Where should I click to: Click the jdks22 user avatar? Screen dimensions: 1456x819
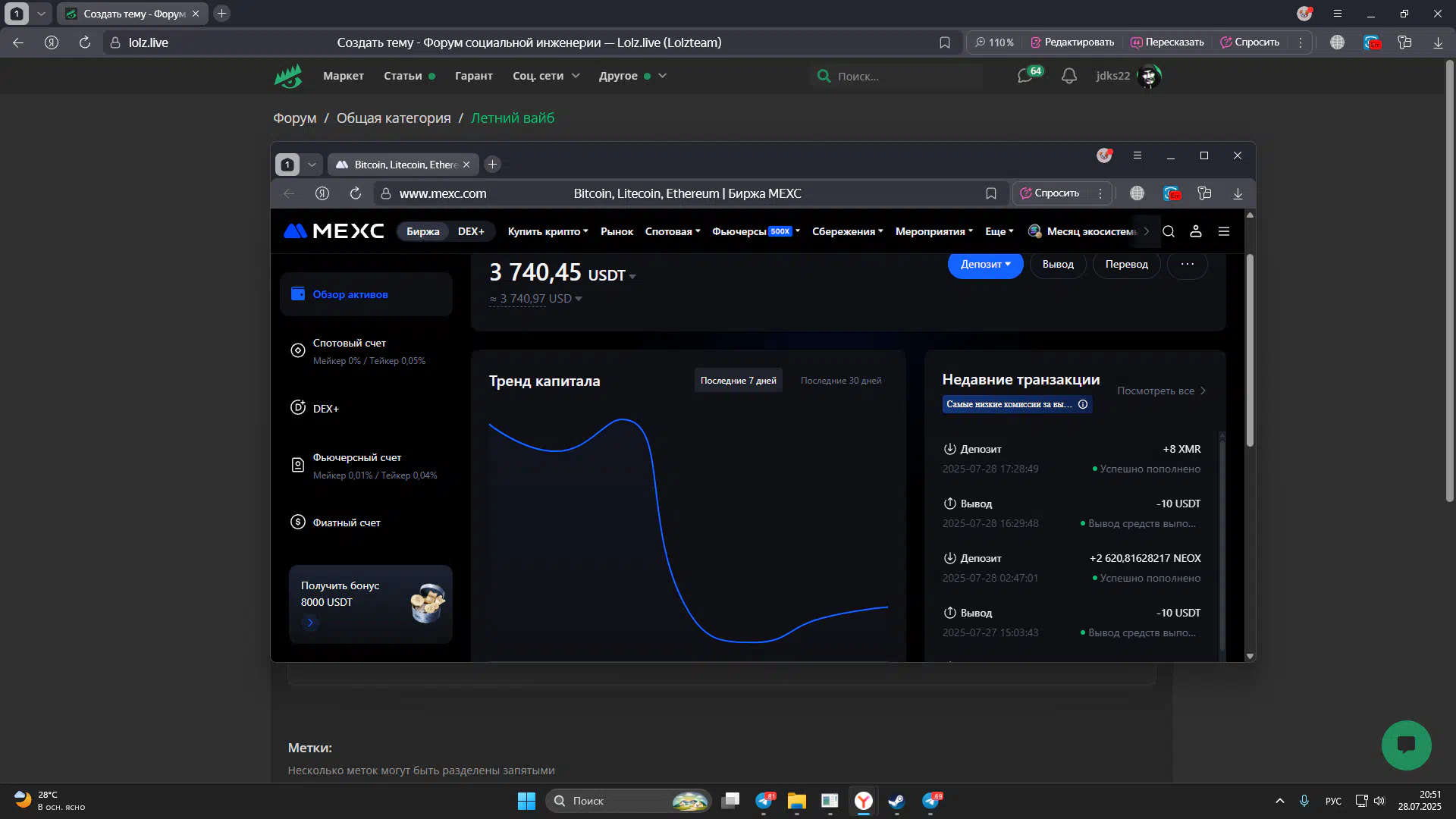tap(1150, 76)
